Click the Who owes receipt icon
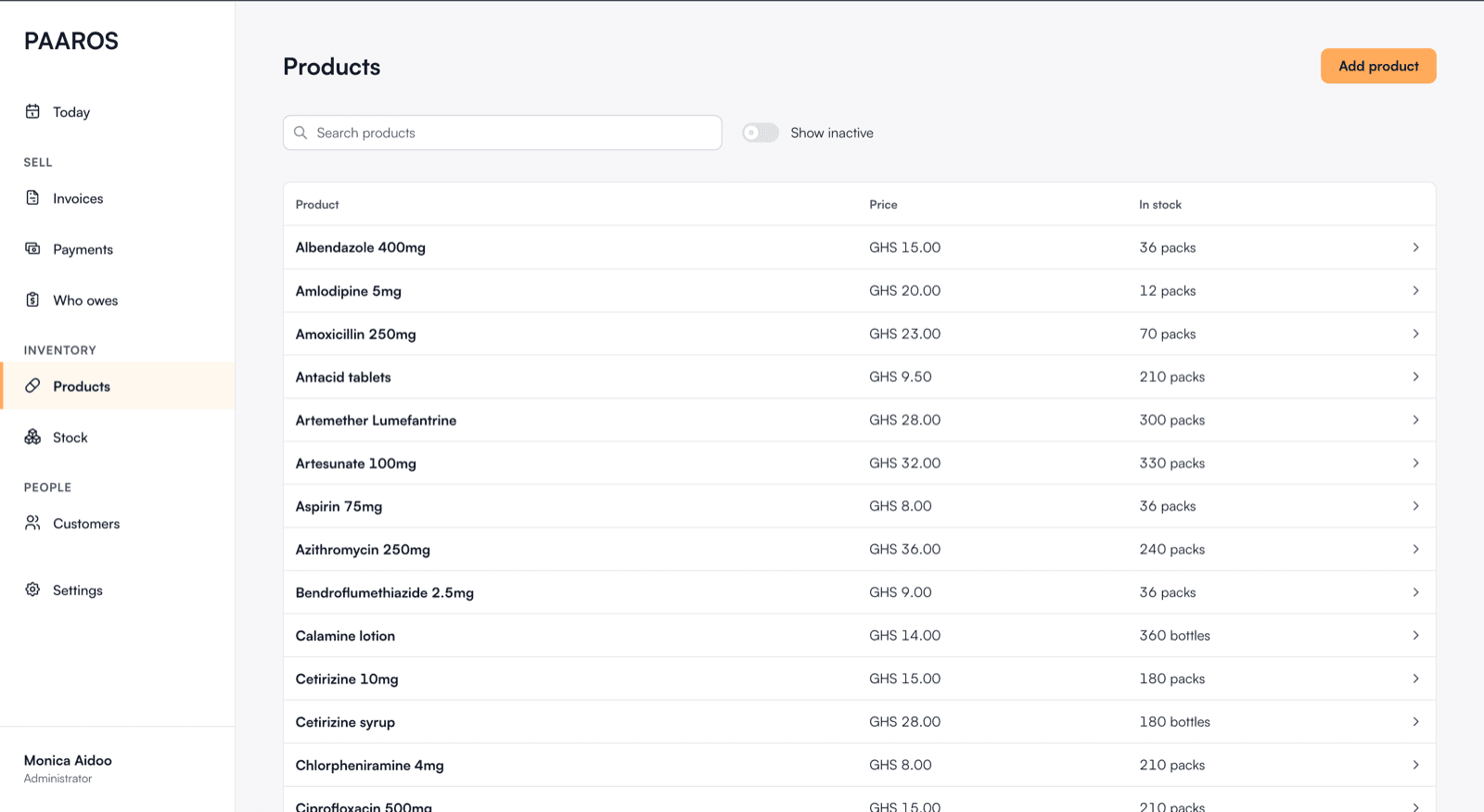 [x=32, y=299]
